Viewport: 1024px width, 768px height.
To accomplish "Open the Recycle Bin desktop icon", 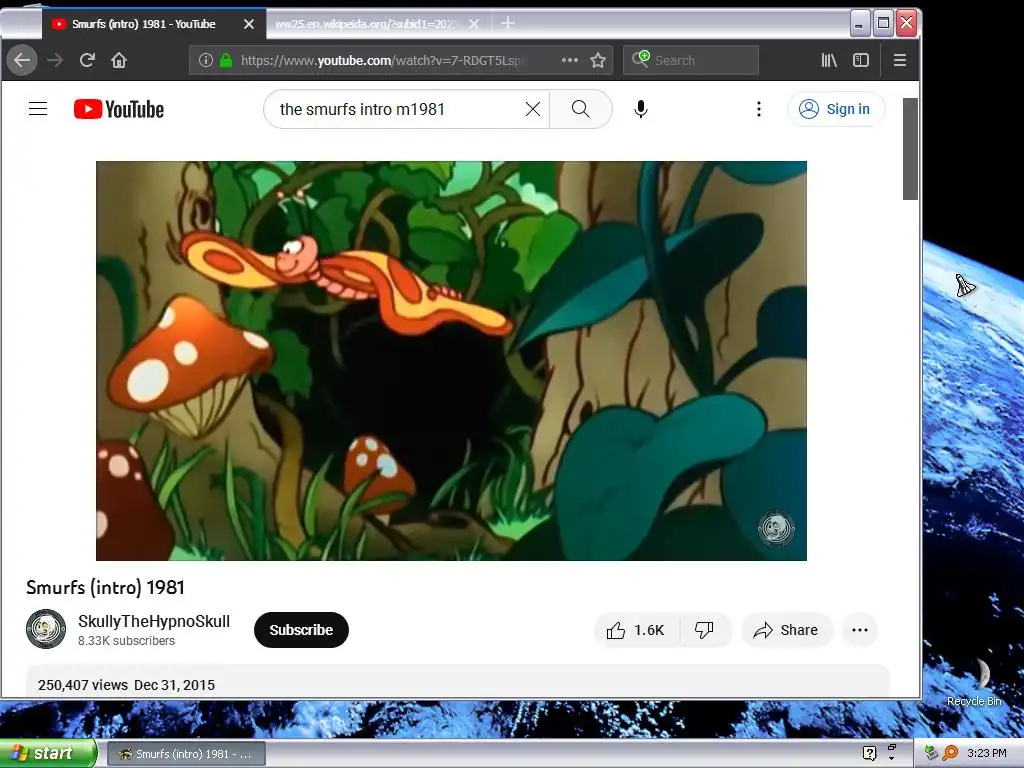I will [x=974, y=682].
